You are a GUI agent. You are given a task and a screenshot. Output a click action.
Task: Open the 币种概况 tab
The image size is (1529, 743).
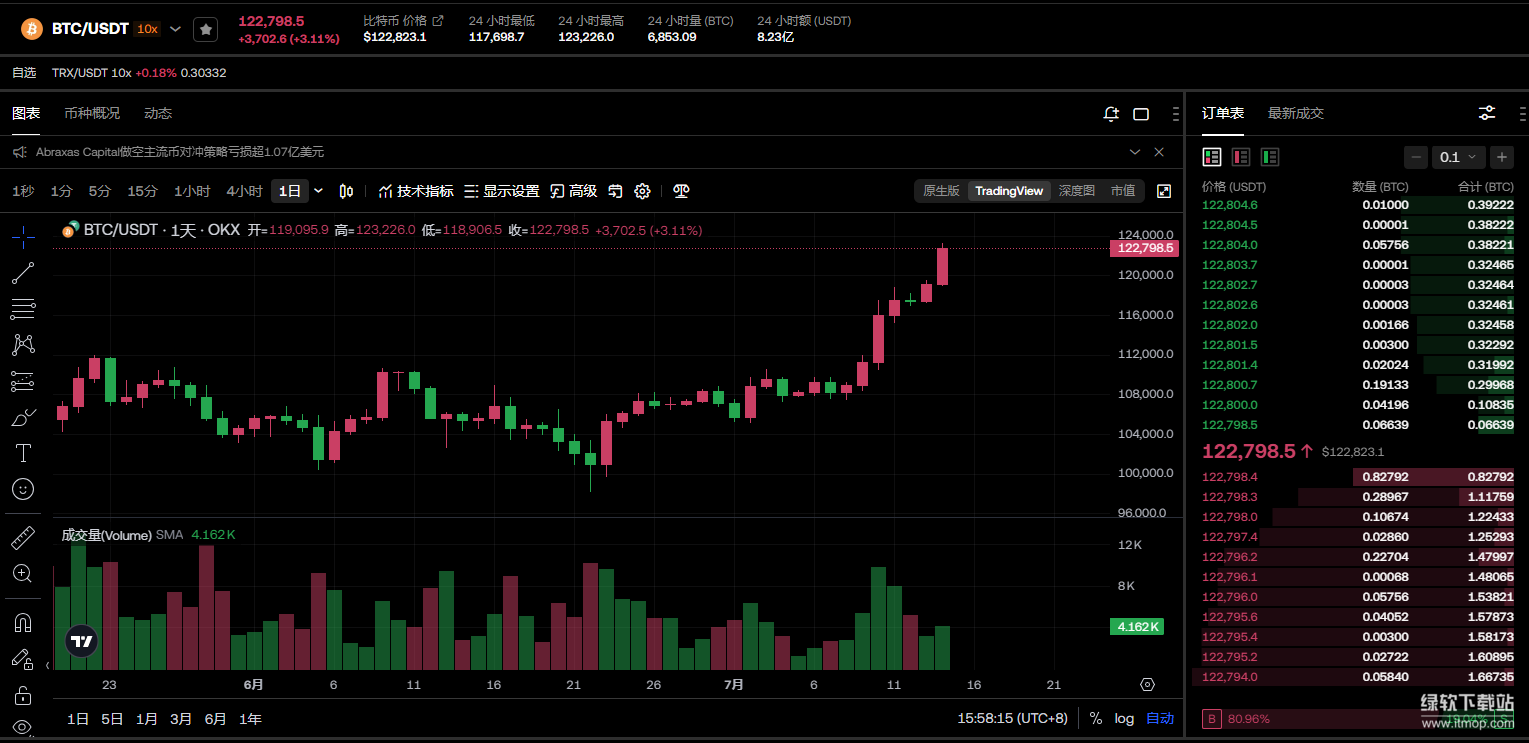92,113
